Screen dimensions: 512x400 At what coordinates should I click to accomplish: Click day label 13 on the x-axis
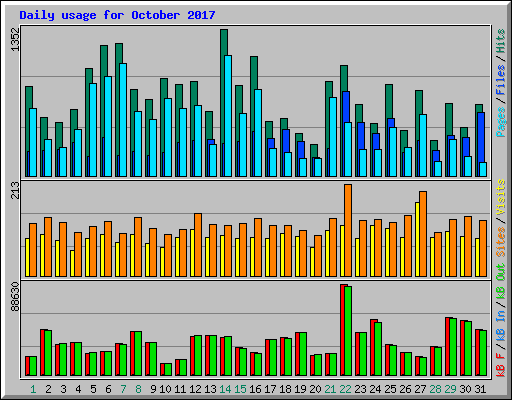pyautogui.click(x=210, y=389)
